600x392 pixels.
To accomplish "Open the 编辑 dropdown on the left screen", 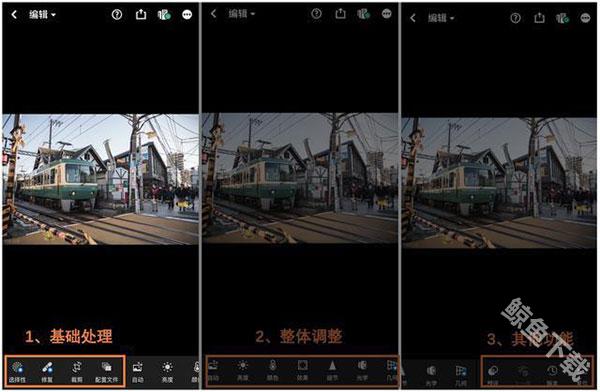I will (x=42, y=15).
